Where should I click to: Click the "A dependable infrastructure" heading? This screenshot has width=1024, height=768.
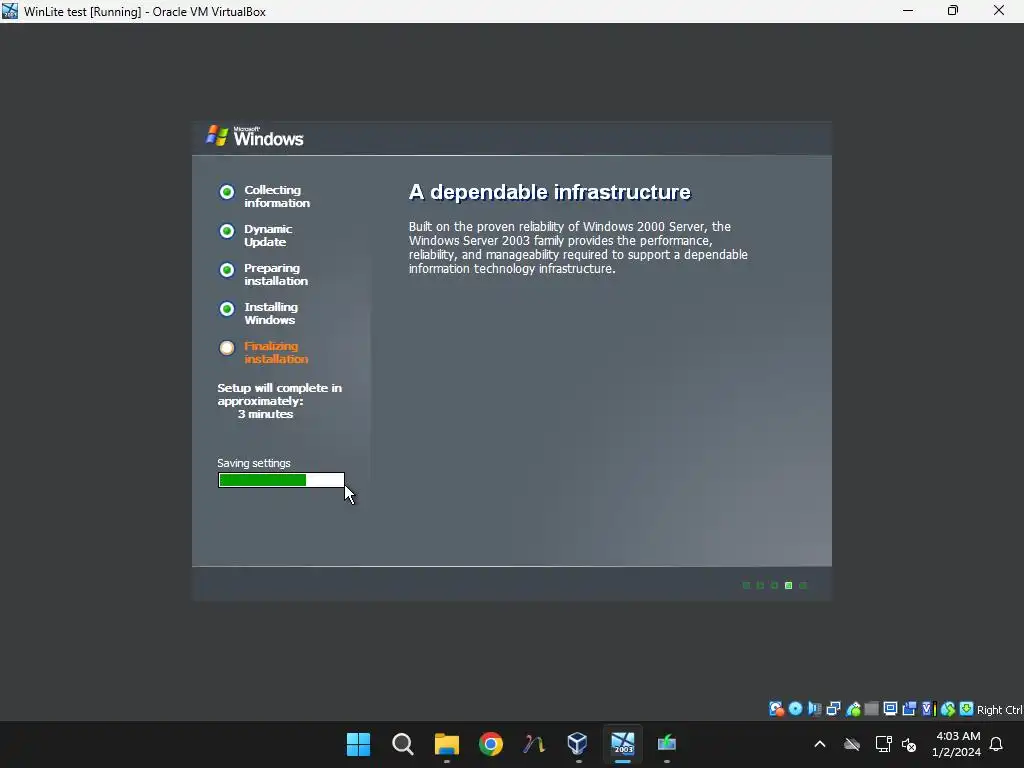coord(549,192)
